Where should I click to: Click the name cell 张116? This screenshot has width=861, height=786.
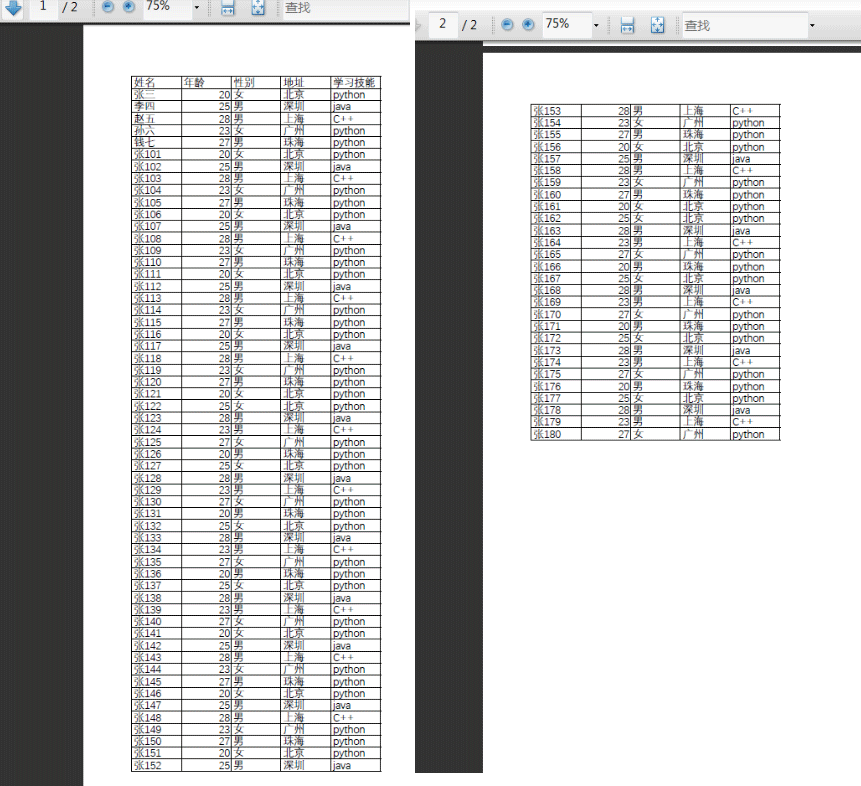pos(156,334)
